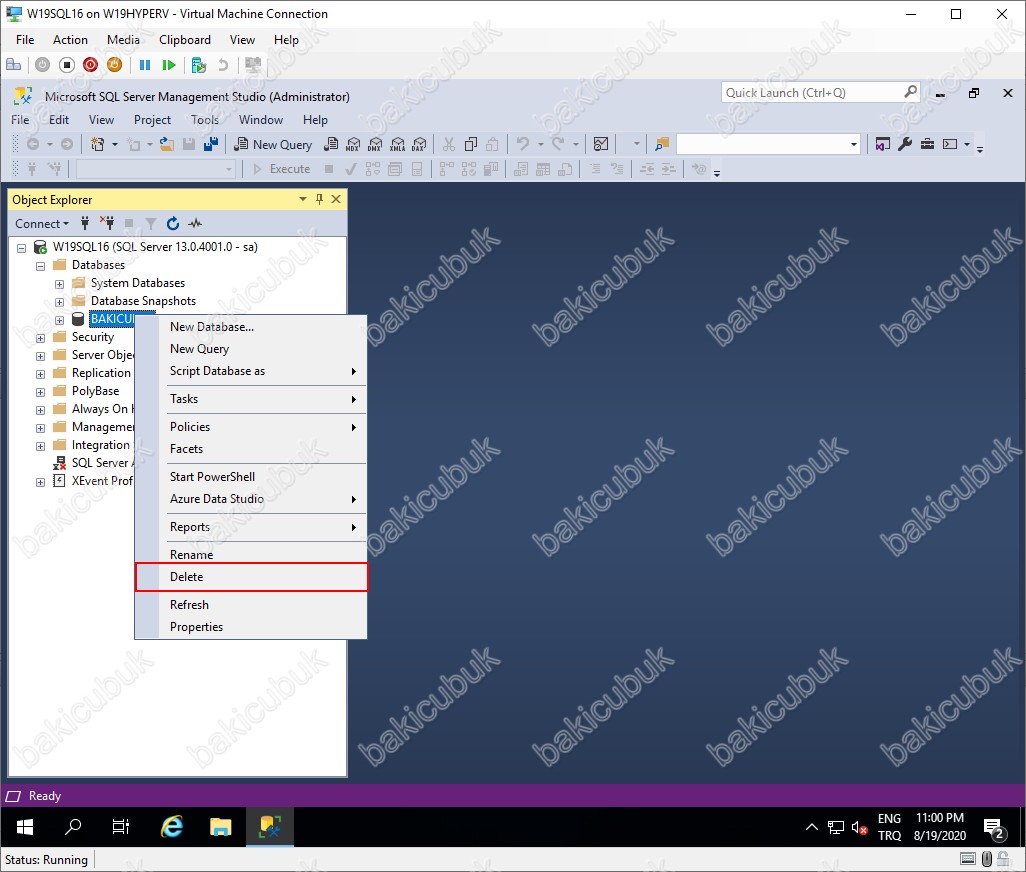The width and height of the screenshot is (1026, 872).
Task: Click the VM Turn Off (stop) icon
Action: click(67, 65)
